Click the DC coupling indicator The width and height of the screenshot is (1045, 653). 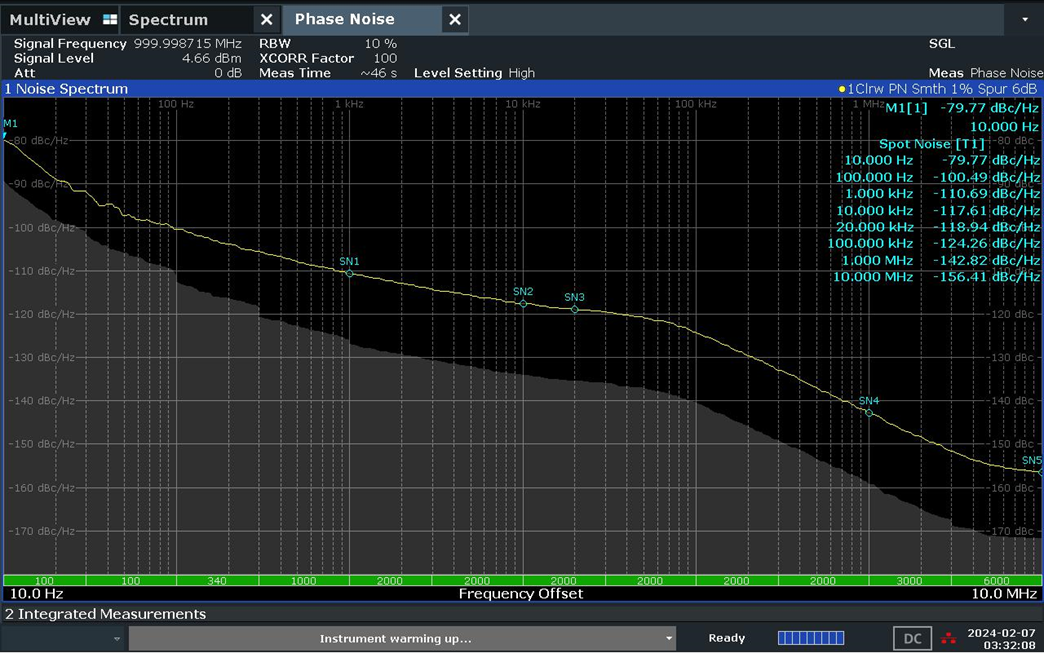pos(912,638)
